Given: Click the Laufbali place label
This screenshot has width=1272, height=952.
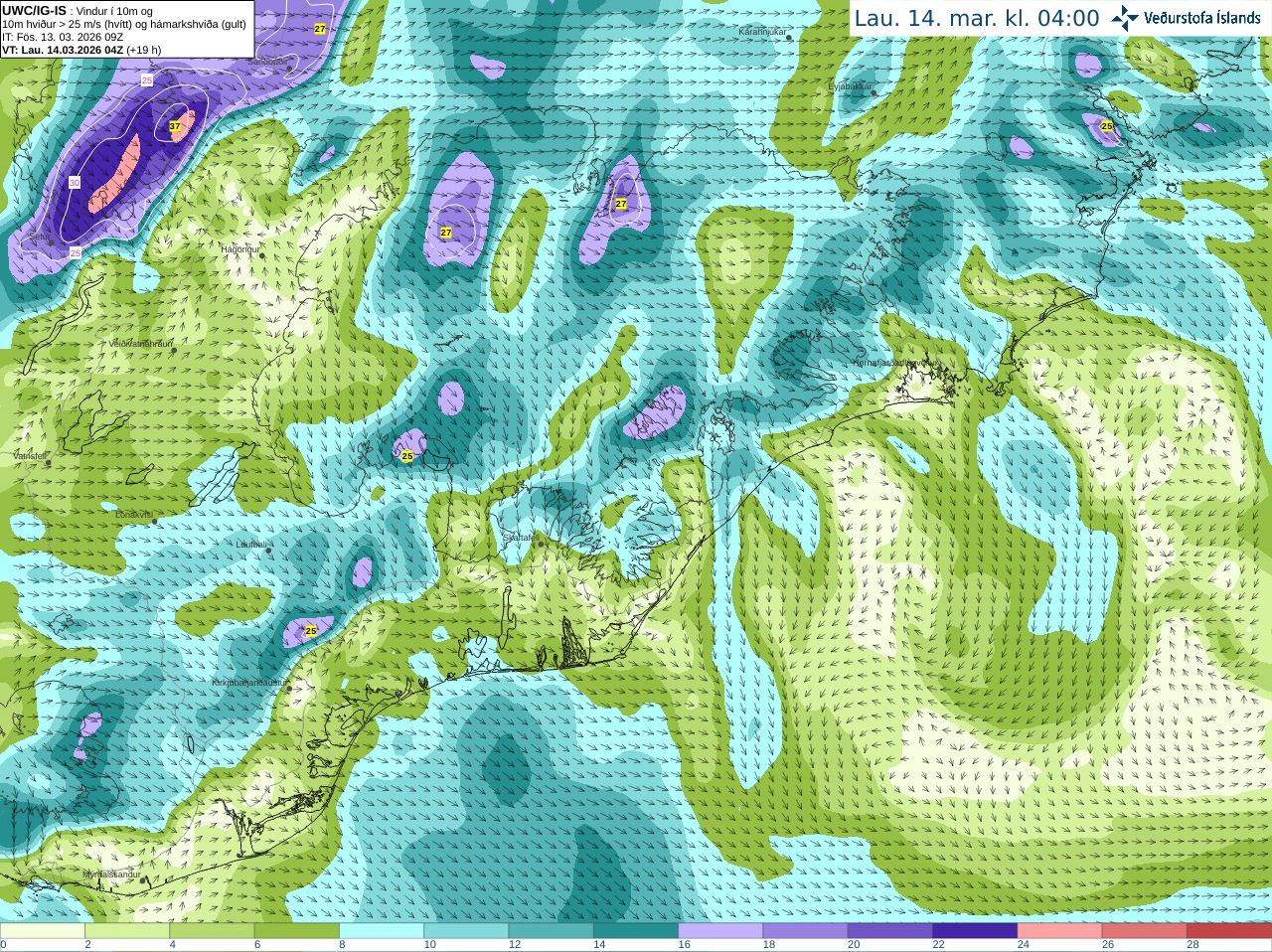Looking at the screenshot, I should [251, 544].
